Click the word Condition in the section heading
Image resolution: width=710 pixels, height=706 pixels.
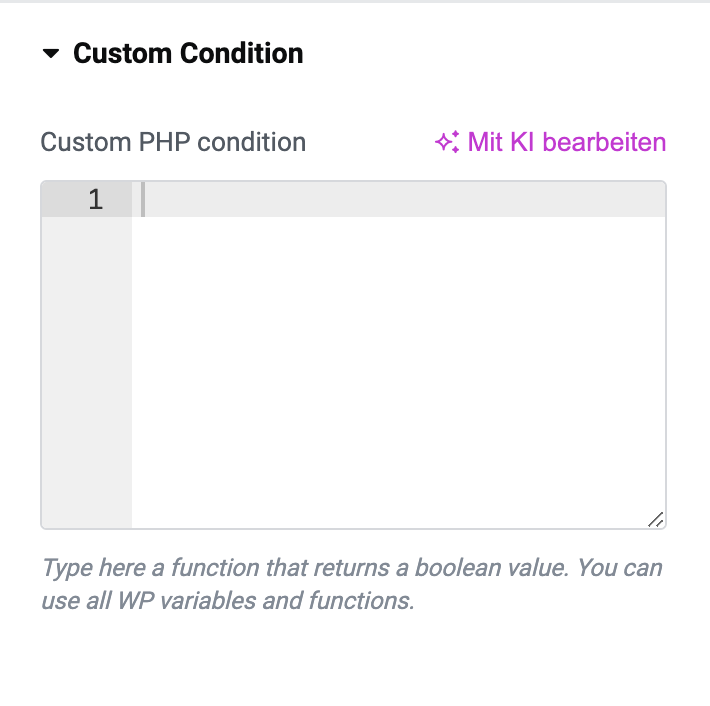[x=242, y=53]
